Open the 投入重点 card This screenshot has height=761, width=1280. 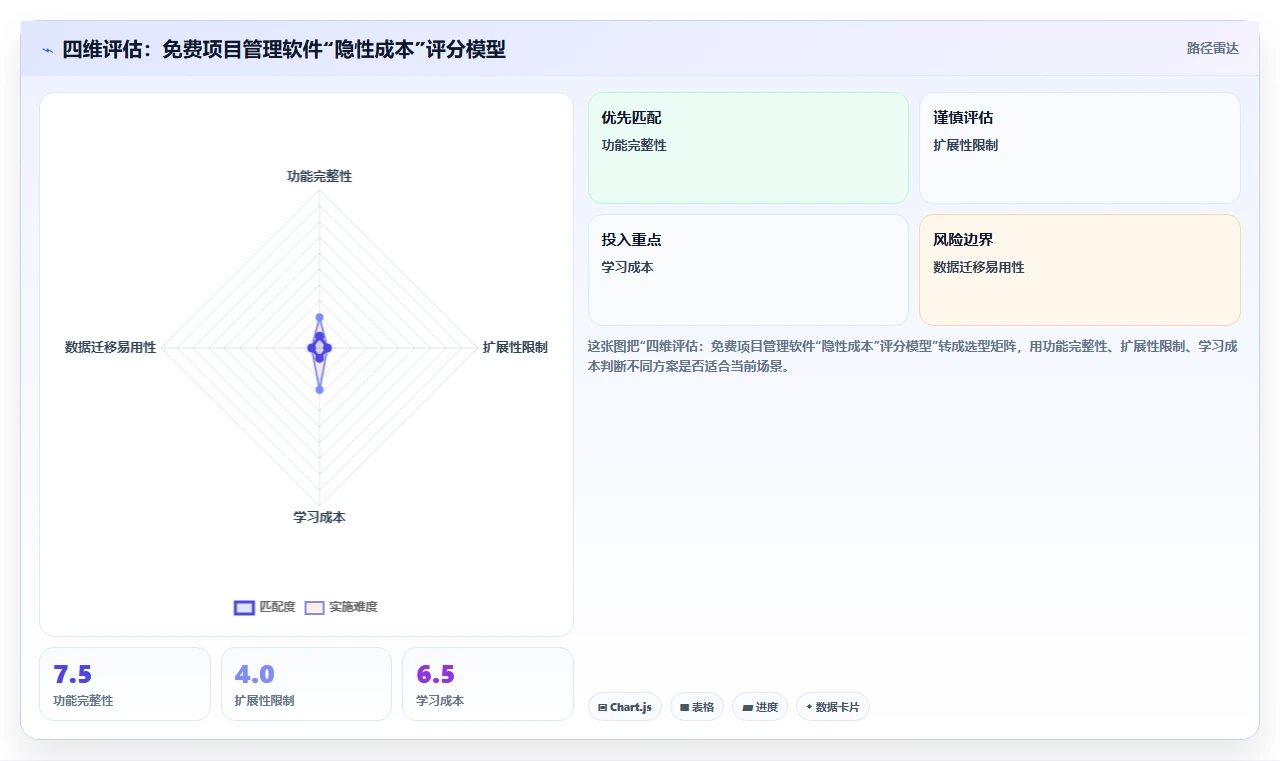coord(748,270)
